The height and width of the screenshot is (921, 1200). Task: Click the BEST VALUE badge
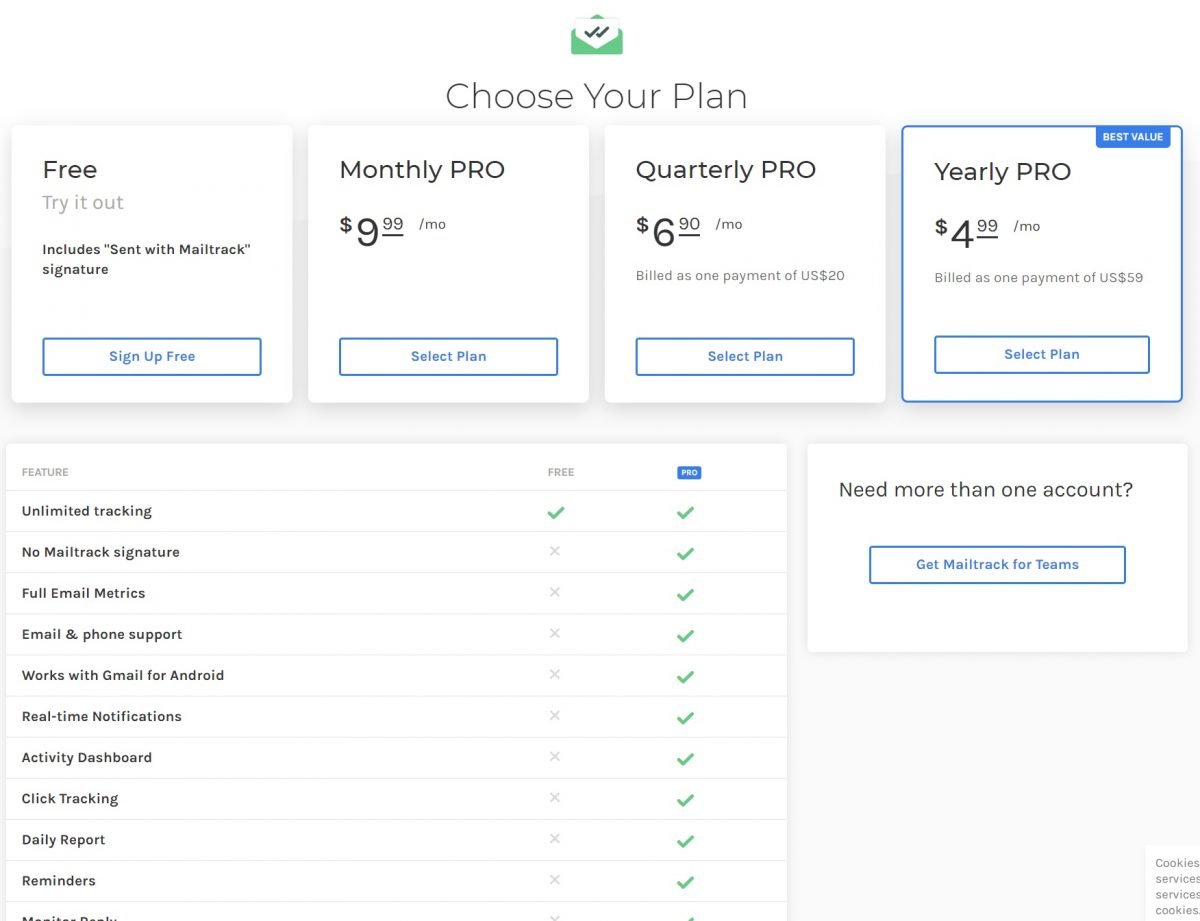pyautogui.click(x=1132, y=137)
